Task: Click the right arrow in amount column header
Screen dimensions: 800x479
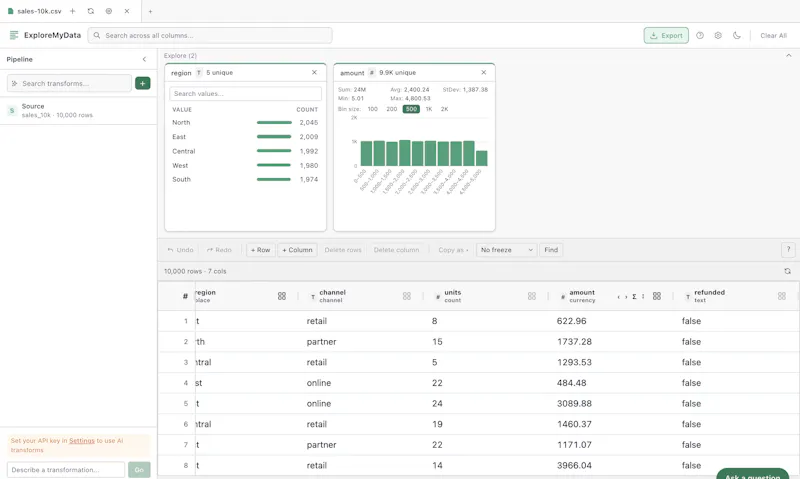Action: pos(626,296)
